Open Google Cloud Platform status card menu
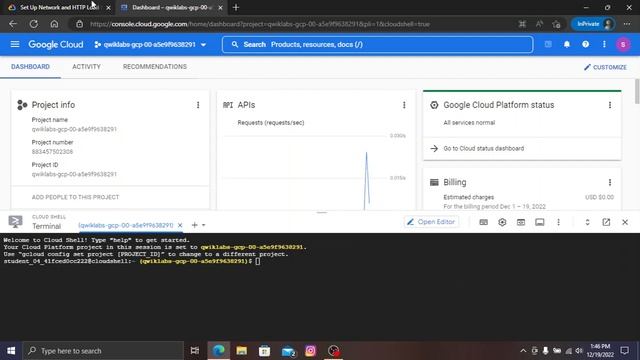This screenshot has height=360, width=640. (610, 105)
